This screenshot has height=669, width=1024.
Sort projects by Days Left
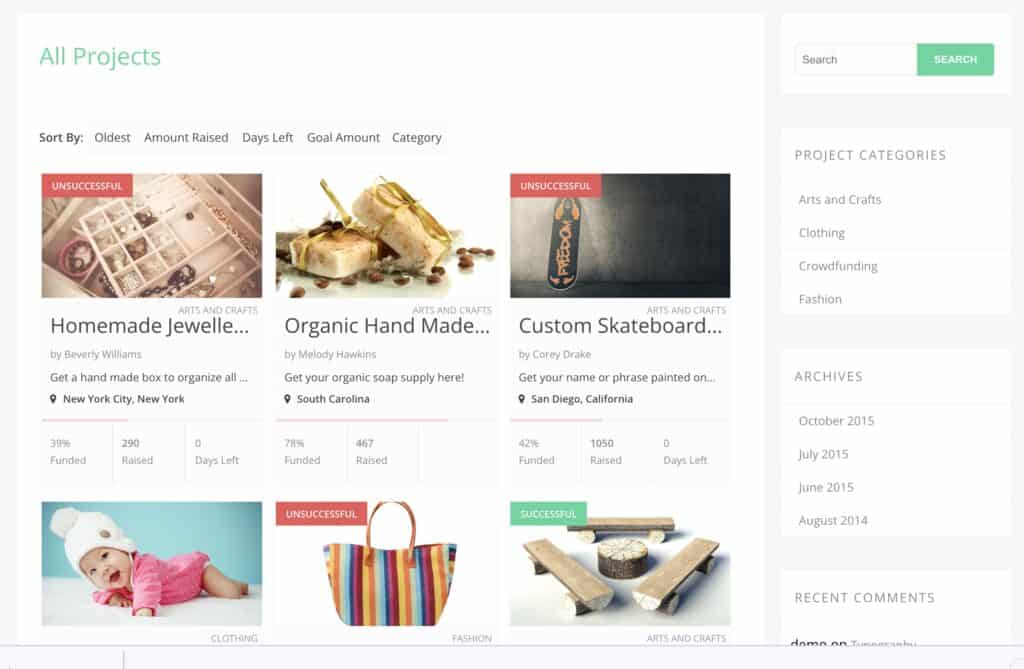[x=267, y=138]
